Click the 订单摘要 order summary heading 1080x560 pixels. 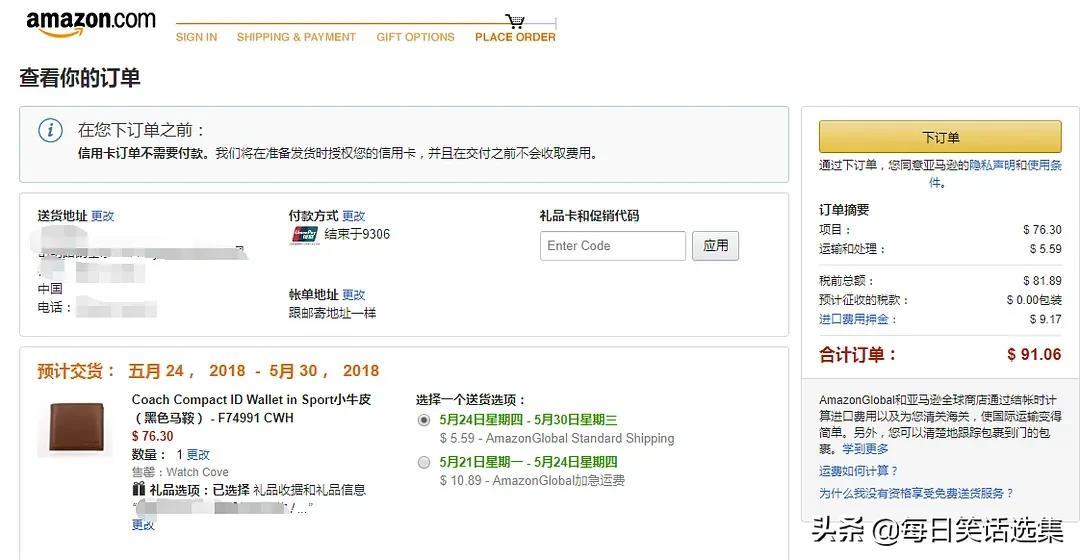tap(844, 209)
